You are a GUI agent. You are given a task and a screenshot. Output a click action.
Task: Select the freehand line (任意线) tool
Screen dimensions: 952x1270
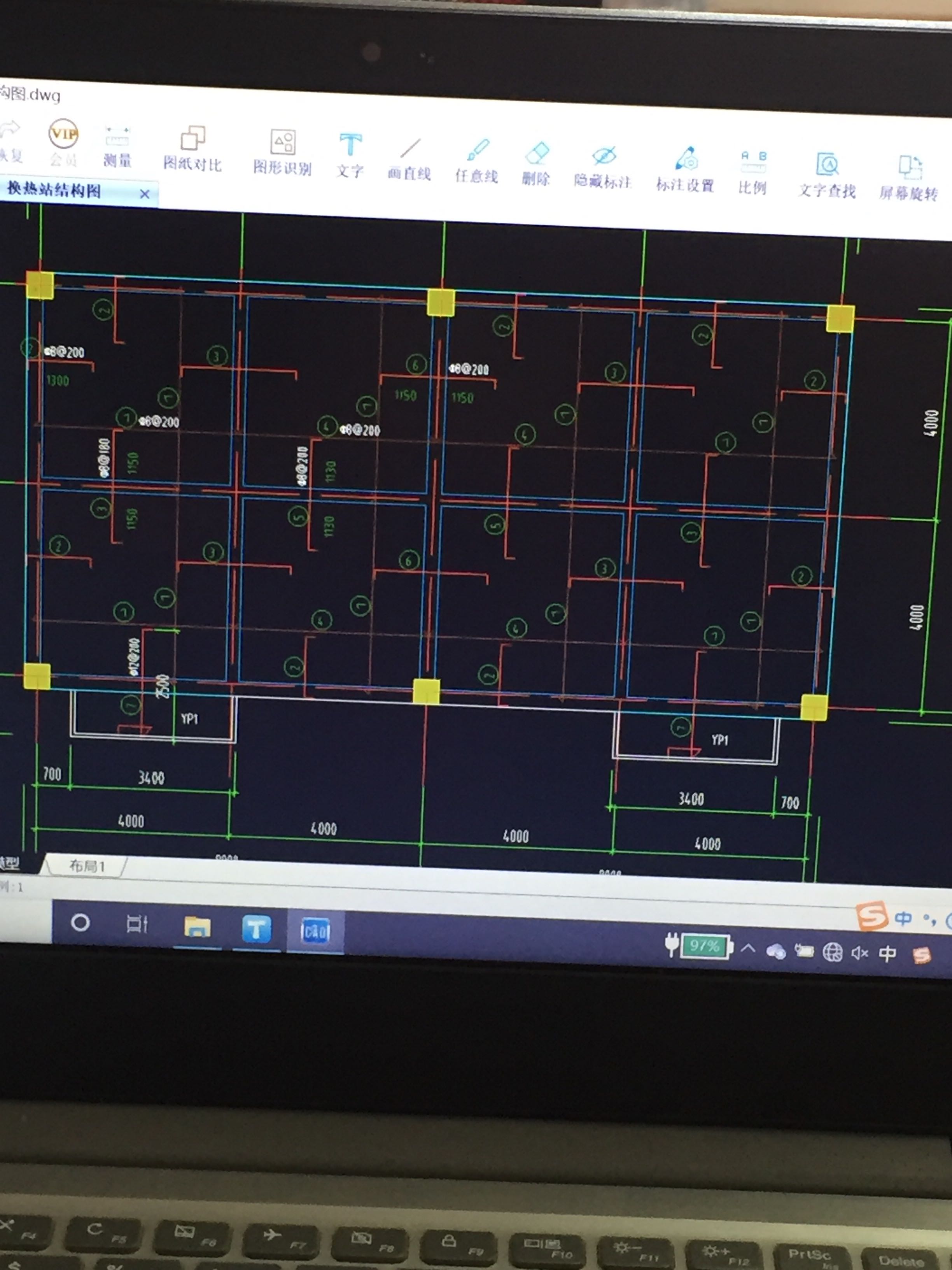(478, 151)
